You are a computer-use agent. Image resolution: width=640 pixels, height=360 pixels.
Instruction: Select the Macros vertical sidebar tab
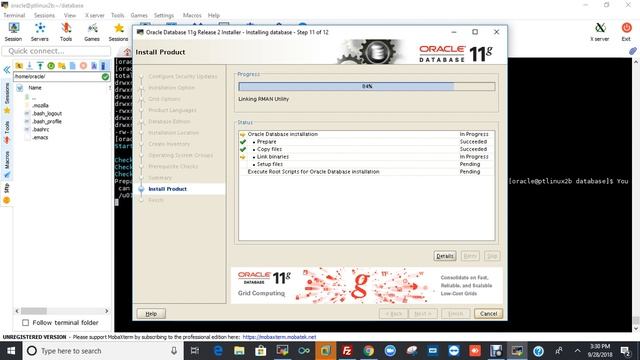coord(7,164)
